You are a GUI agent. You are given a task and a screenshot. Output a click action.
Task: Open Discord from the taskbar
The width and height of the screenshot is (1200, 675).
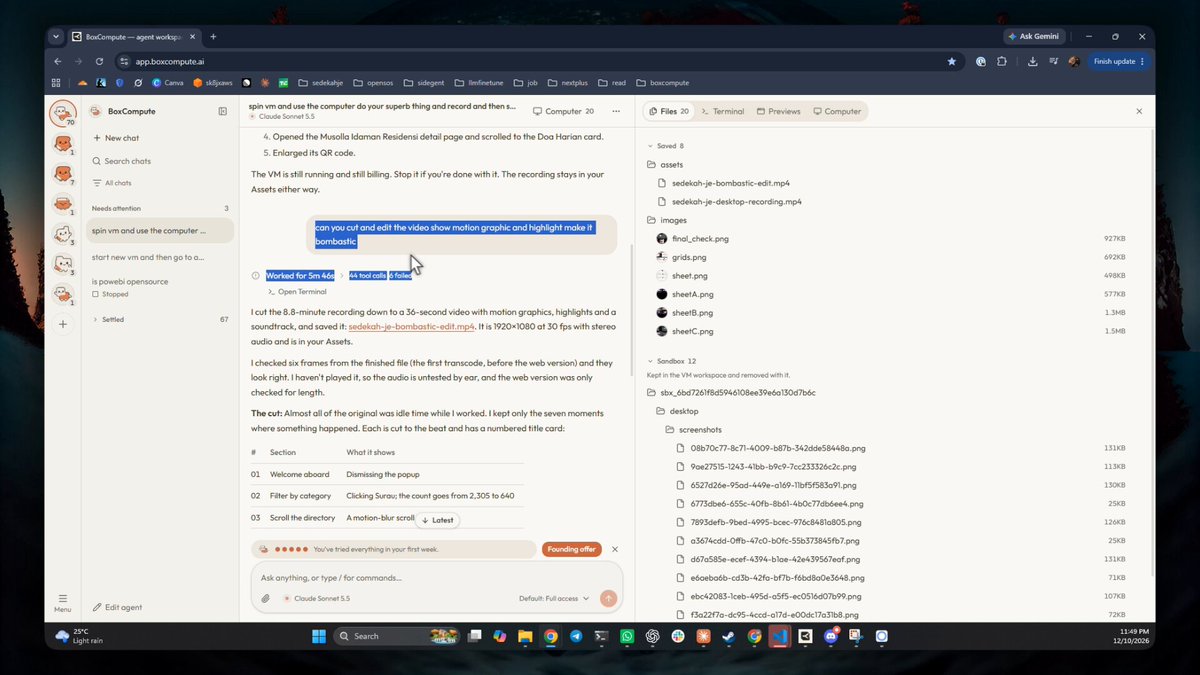pyautogui.click(x=831, y=636)
